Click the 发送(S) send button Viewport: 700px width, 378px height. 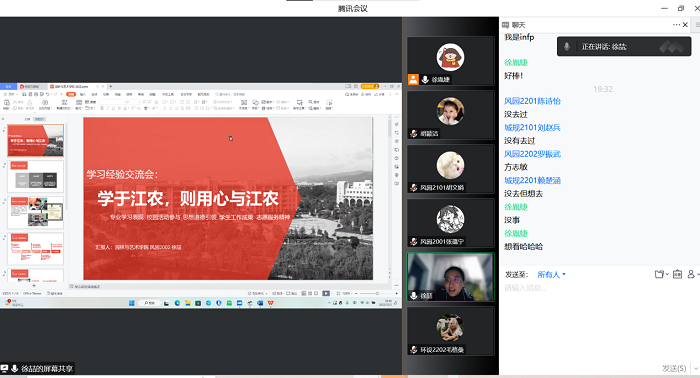[x=674, y=369]
